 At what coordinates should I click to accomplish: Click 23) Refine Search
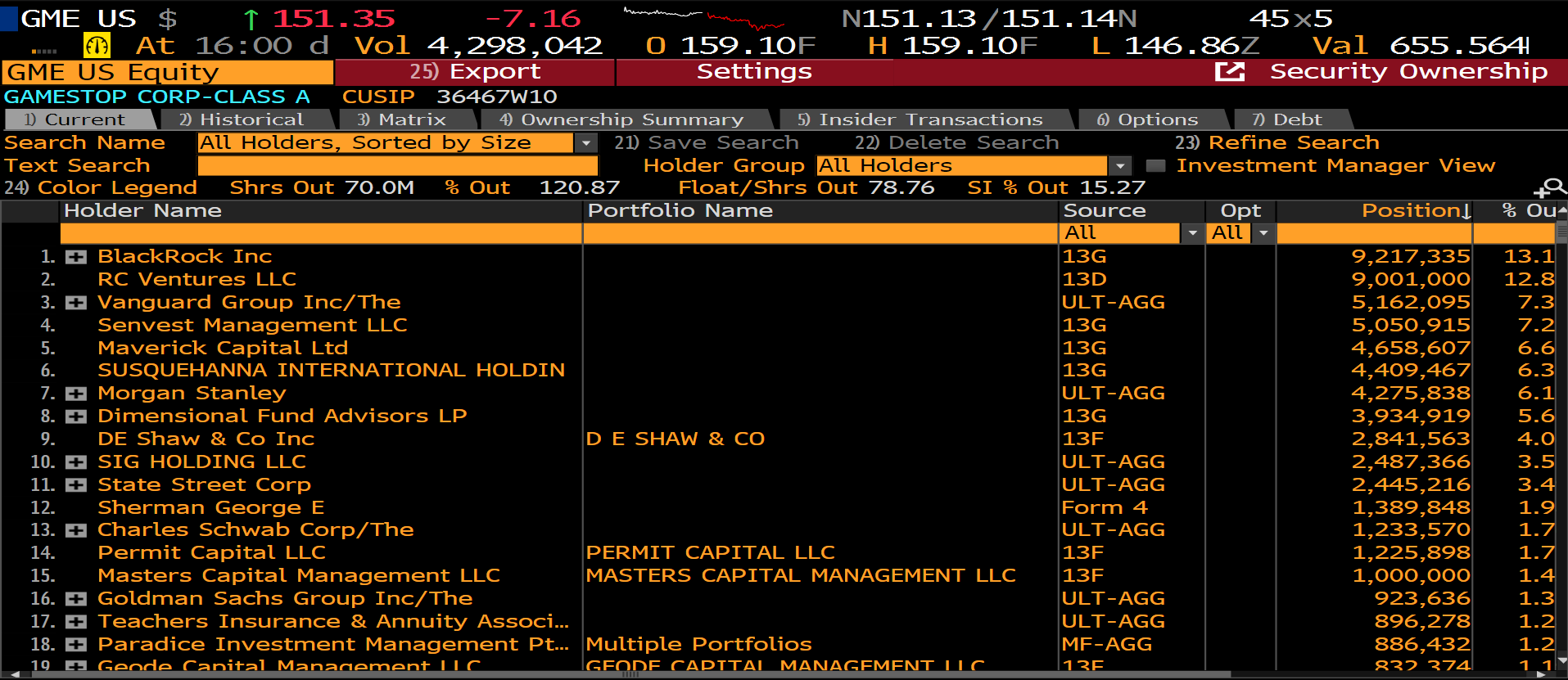(1277, 142)
